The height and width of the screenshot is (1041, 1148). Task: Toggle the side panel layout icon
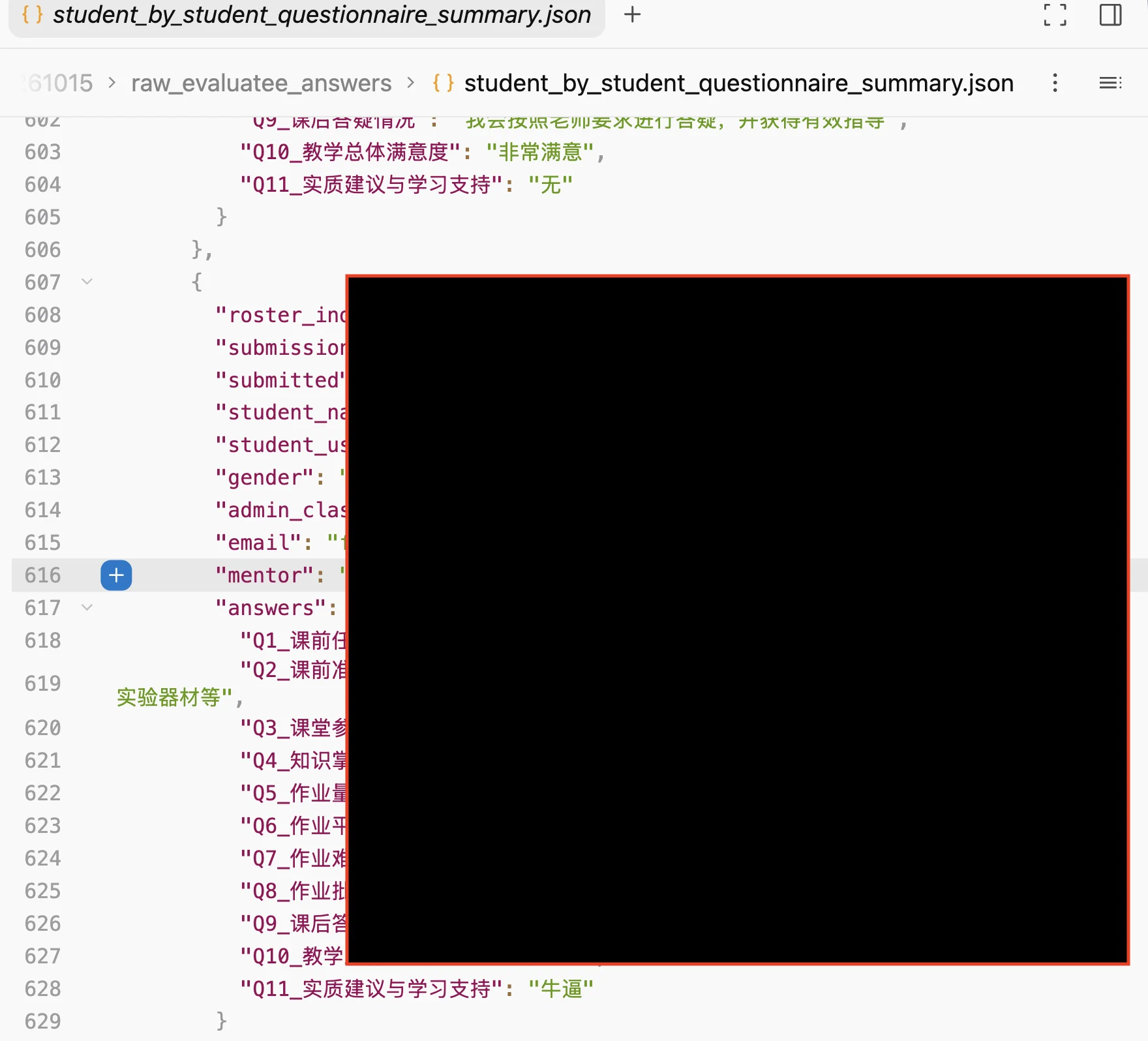point(1110,15)
